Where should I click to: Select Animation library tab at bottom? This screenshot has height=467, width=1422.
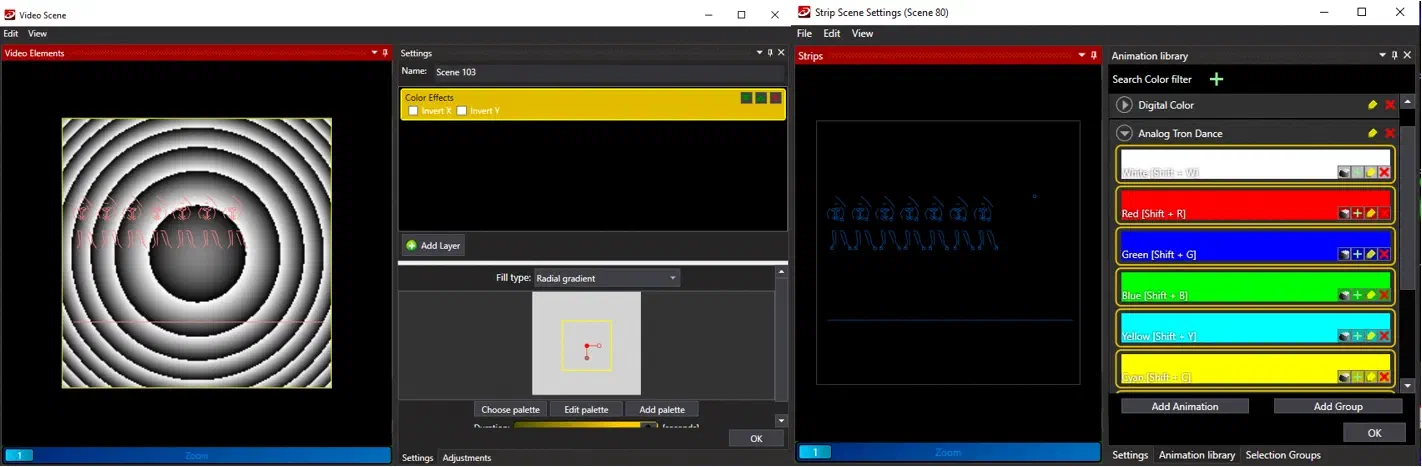1197,455
